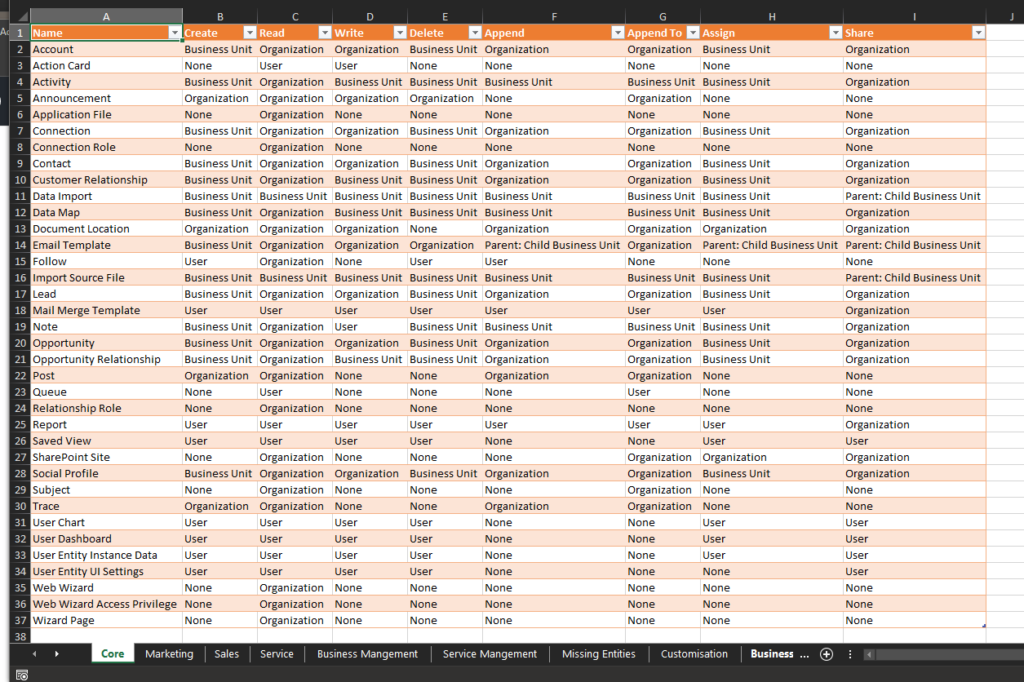Open the Delete column filter dropdown
1024x682 pixels.
475,33
